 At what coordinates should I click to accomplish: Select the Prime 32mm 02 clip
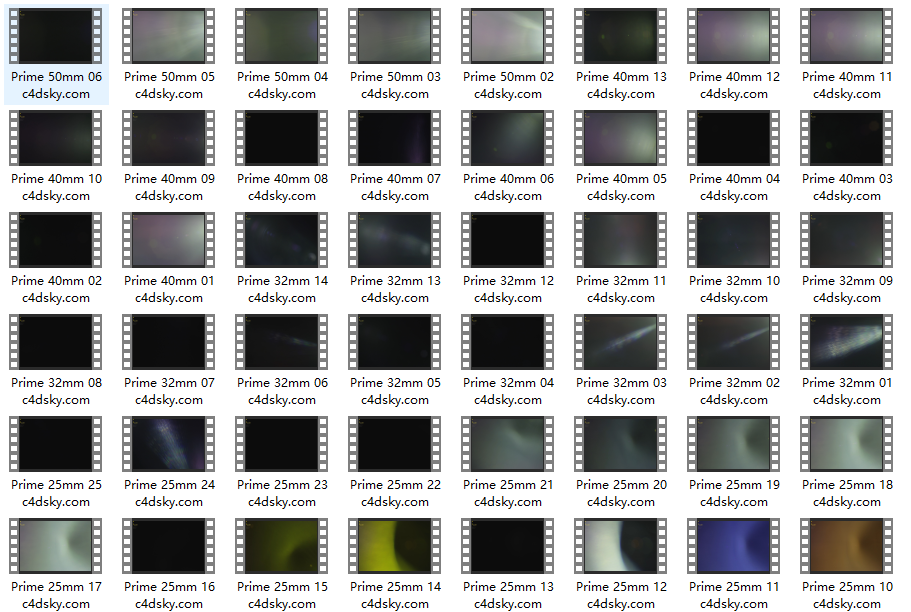pos(734,342)
